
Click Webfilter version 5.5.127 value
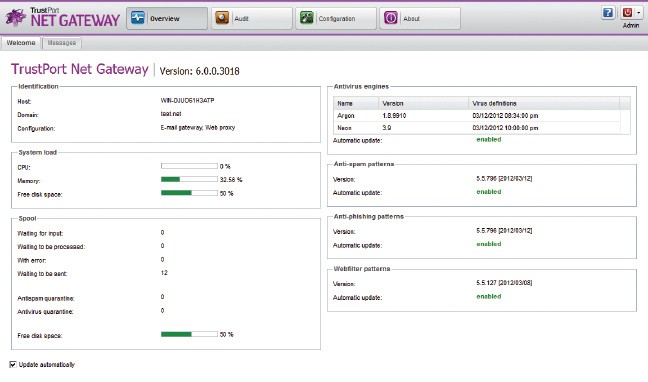click(x=504, y=283)
